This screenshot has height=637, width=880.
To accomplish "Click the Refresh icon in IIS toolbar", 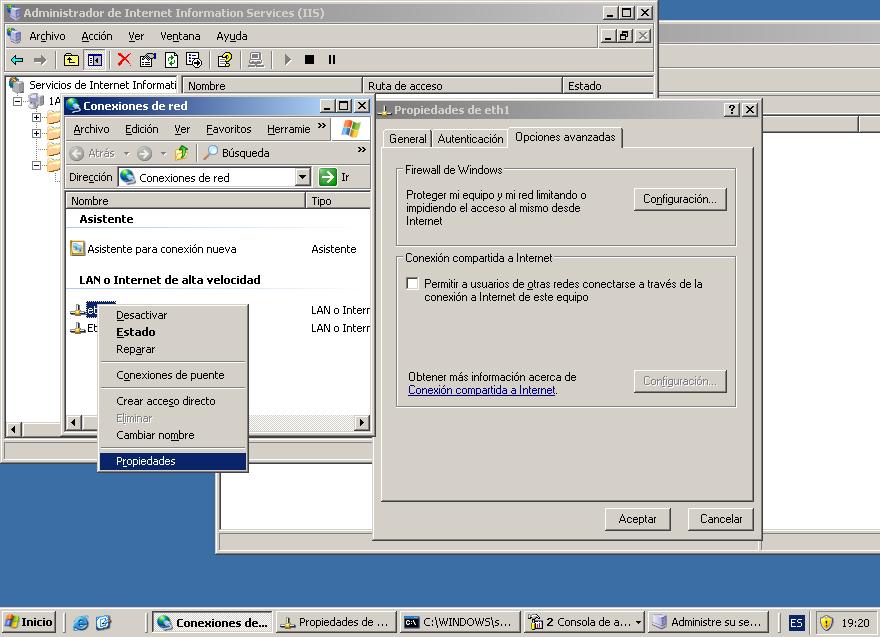I will (172, 60).
